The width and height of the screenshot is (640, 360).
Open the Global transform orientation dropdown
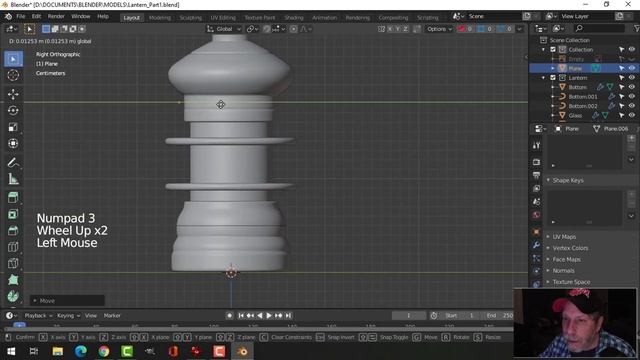tap(224, 29)
